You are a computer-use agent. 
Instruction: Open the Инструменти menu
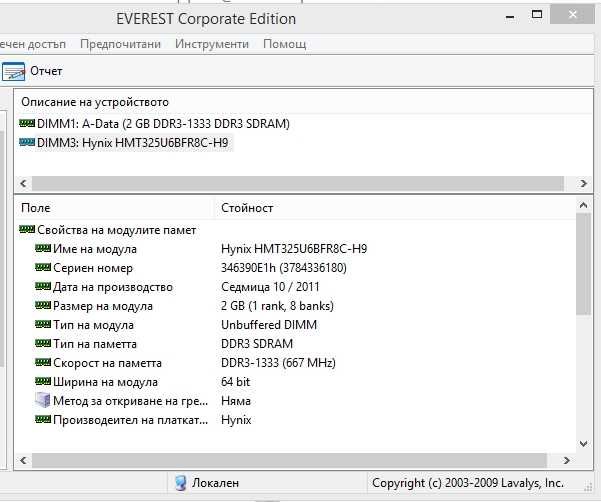(212, 44)
